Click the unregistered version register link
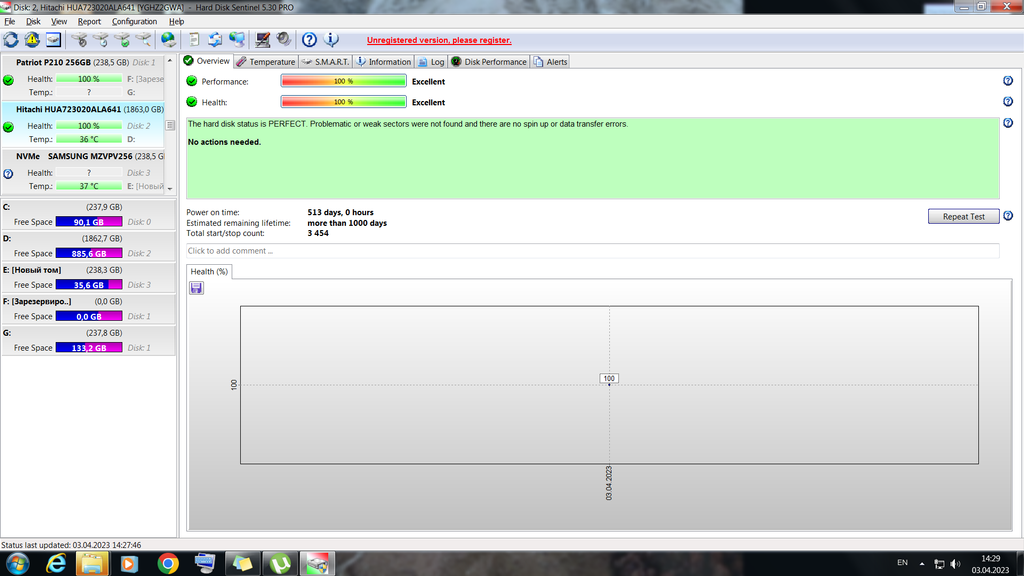This screenshot has height=576, width=1024. point(439,40)
